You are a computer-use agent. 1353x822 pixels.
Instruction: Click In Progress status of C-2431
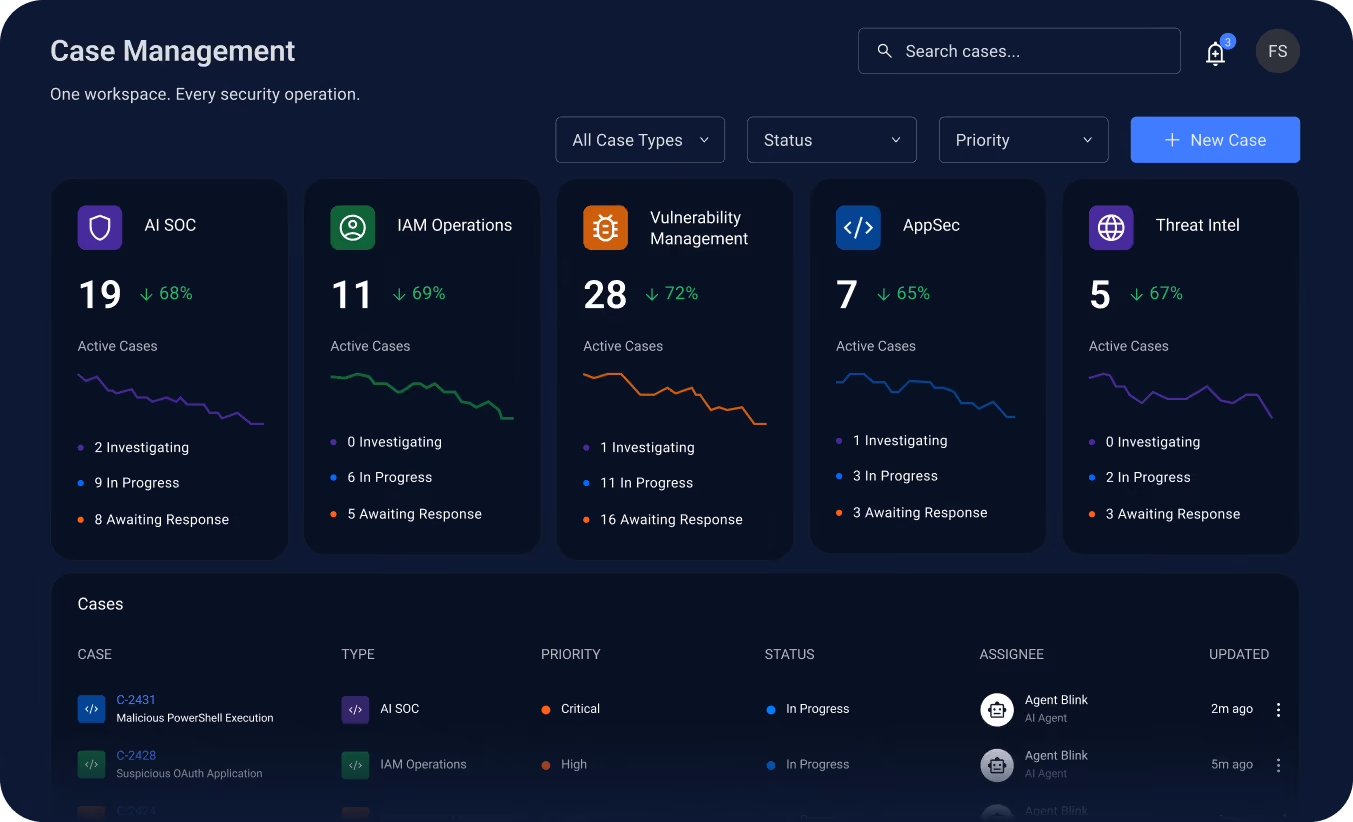point(808,709)
